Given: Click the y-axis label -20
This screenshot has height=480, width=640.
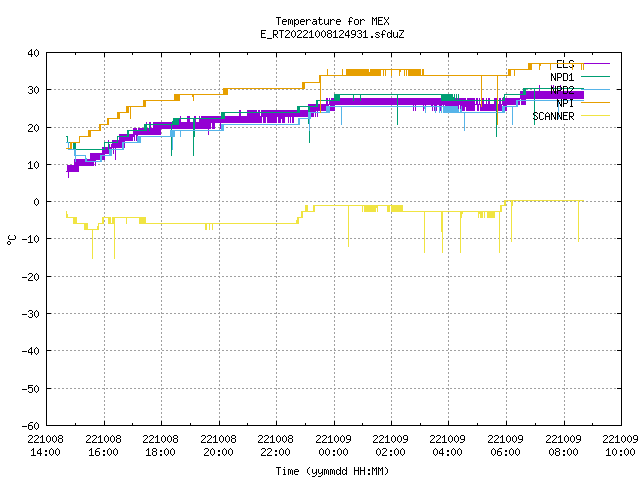Looking at the screenshot, I should pyautogui.click(x=31, y=277).
